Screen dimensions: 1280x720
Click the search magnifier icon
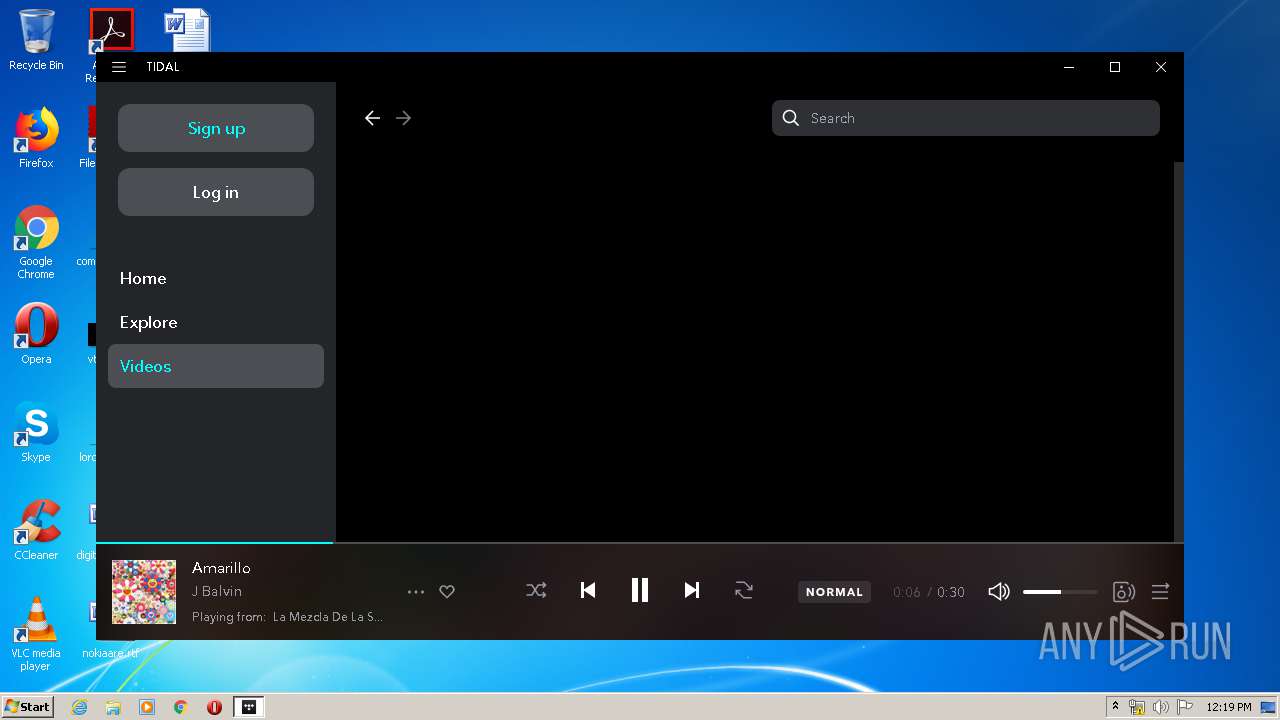click(791, 118)
